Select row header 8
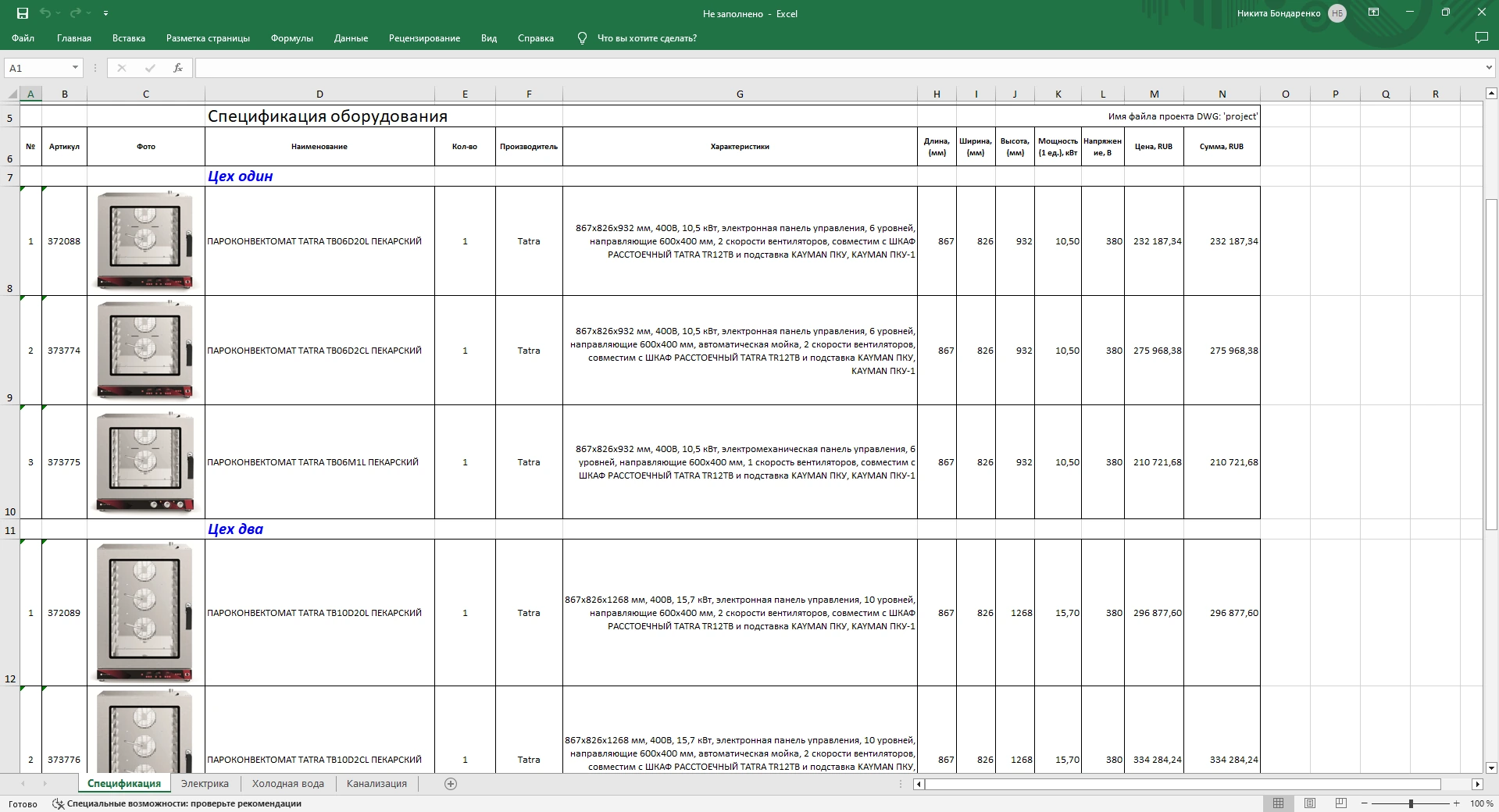 click(10, 240)
